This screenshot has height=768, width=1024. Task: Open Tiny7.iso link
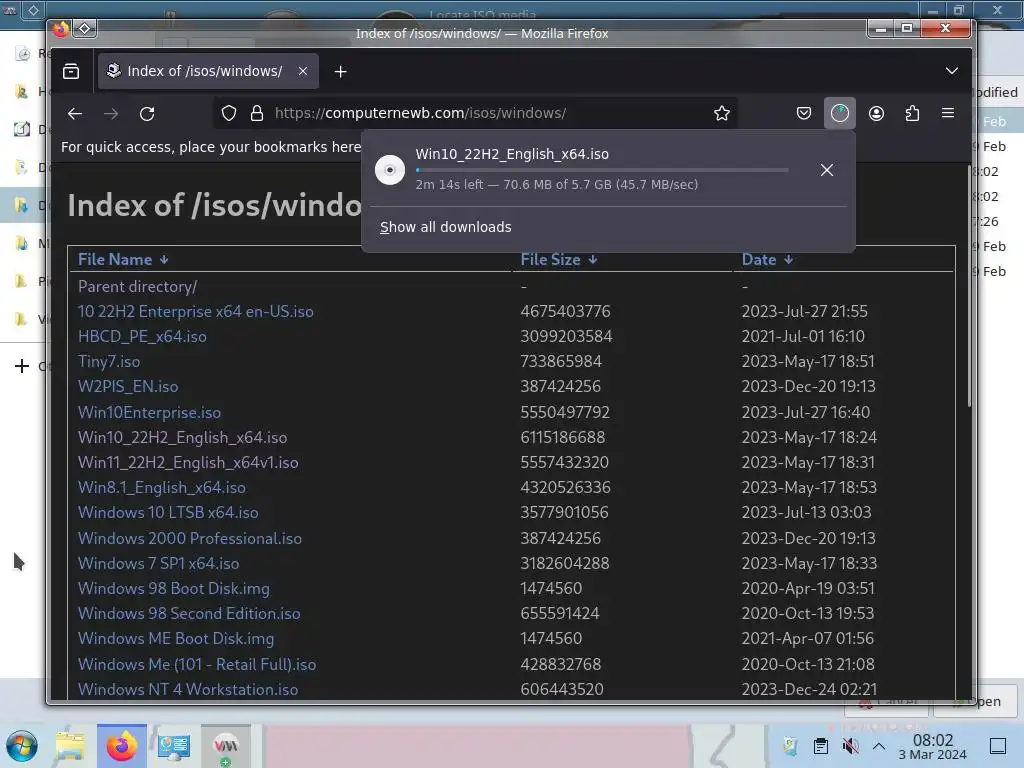tap(109, 361)
